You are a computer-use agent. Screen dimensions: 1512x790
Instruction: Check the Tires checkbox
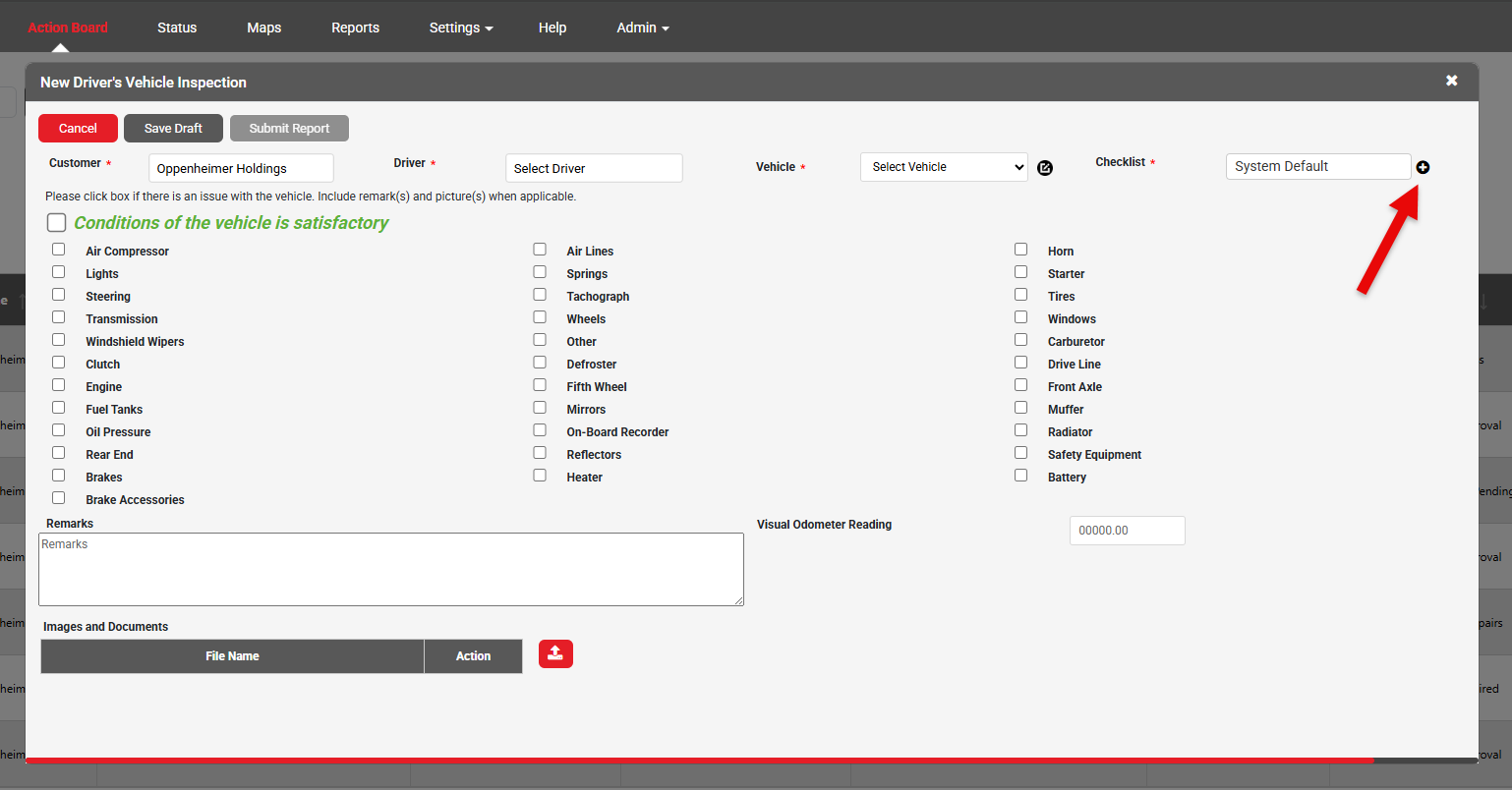[x=1021, y=295]
